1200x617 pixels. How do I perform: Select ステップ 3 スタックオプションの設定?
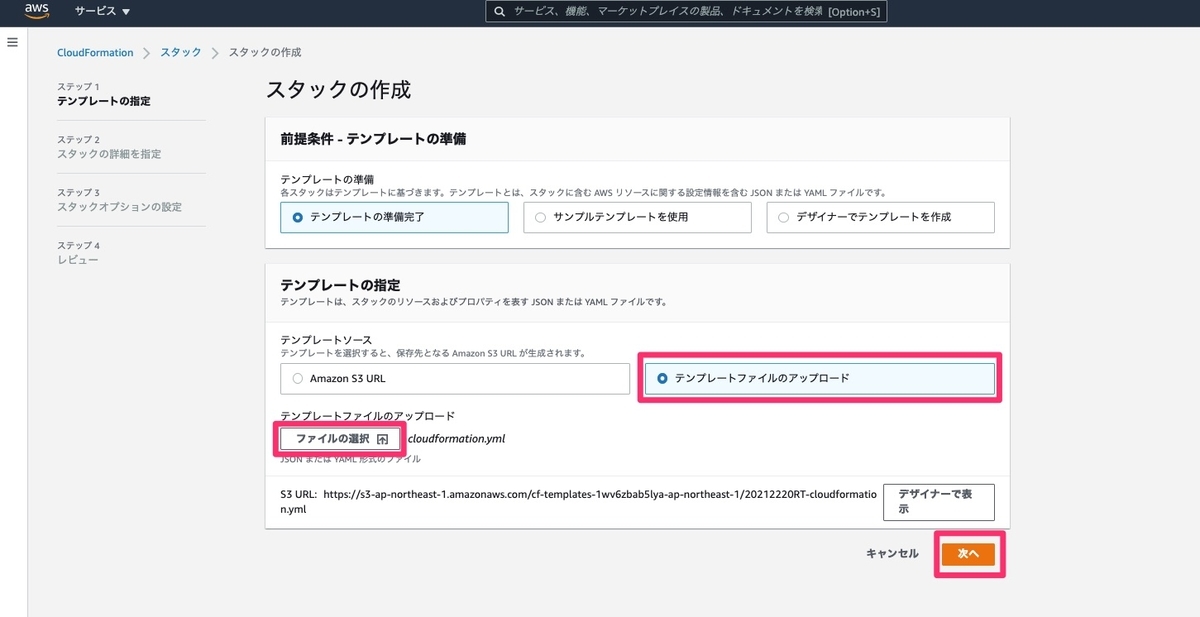point(119,200)
